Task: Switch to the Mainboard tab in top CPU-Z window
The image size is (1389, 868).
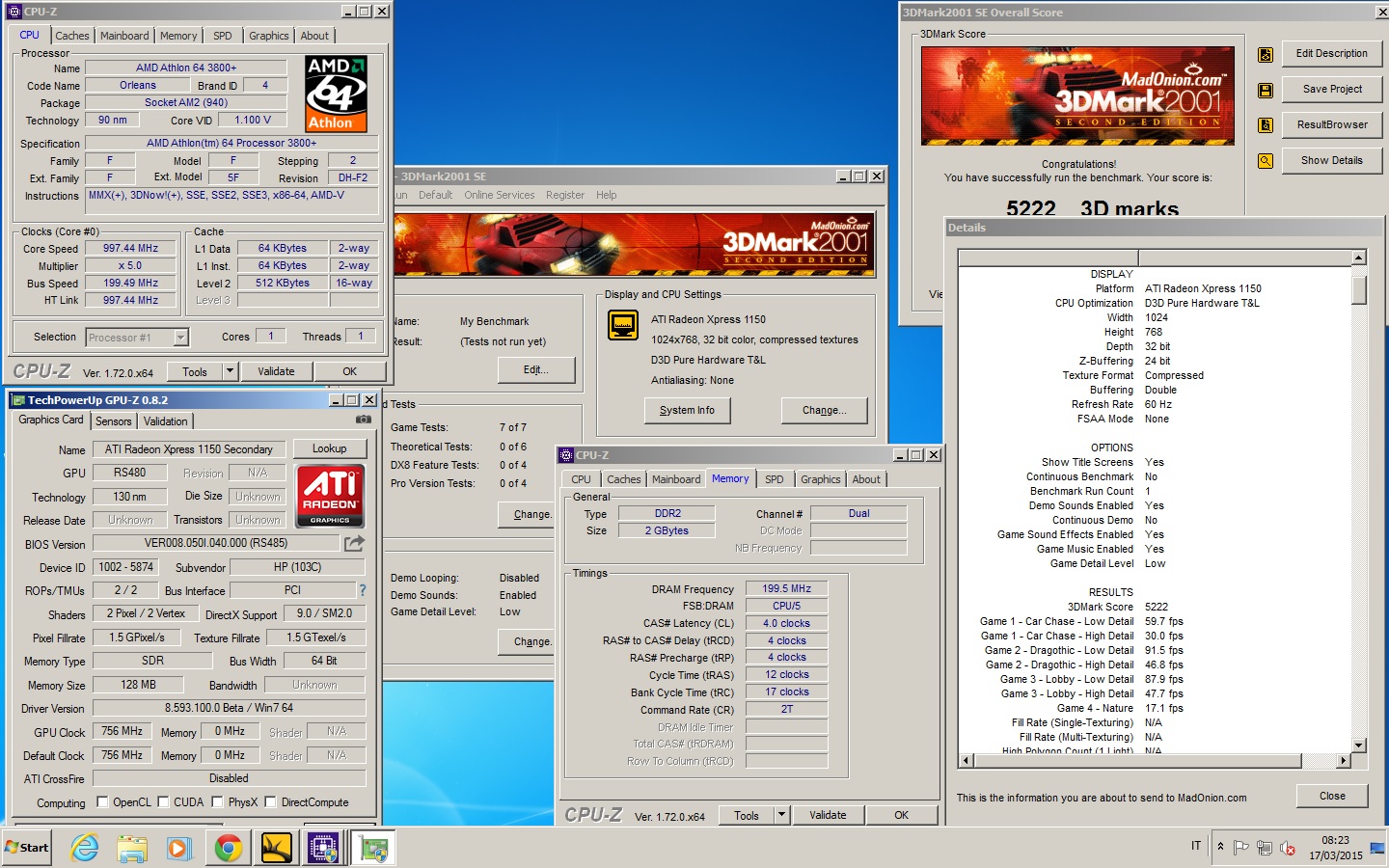Action: (x=124, y=36)
